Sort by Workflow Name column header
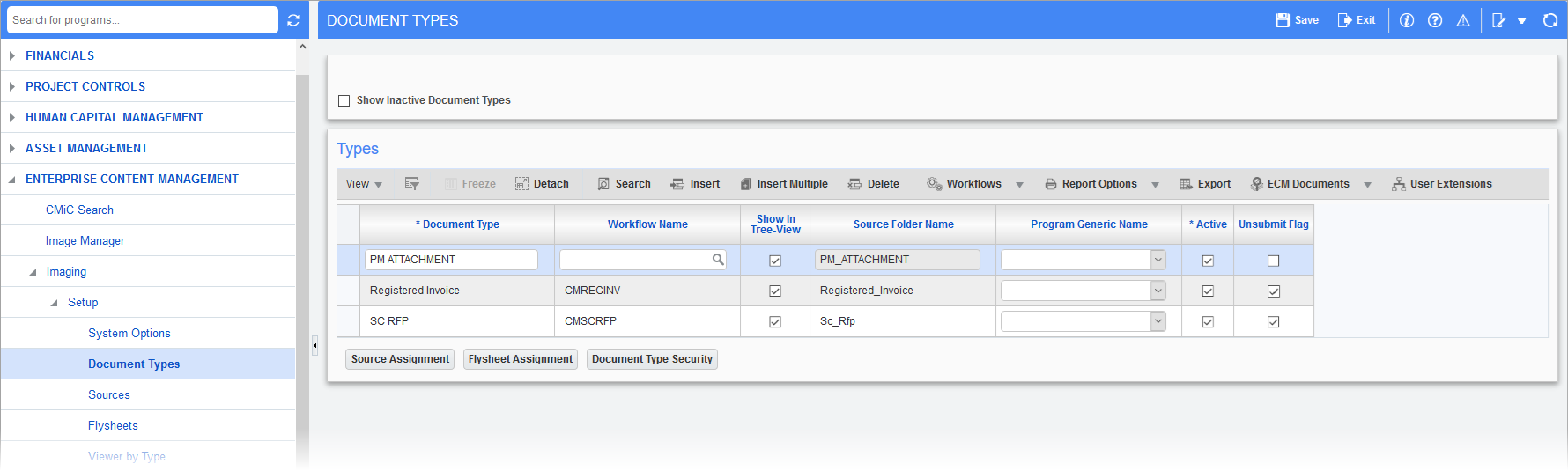The image size is (1568, 471). [x=647, y=224]
